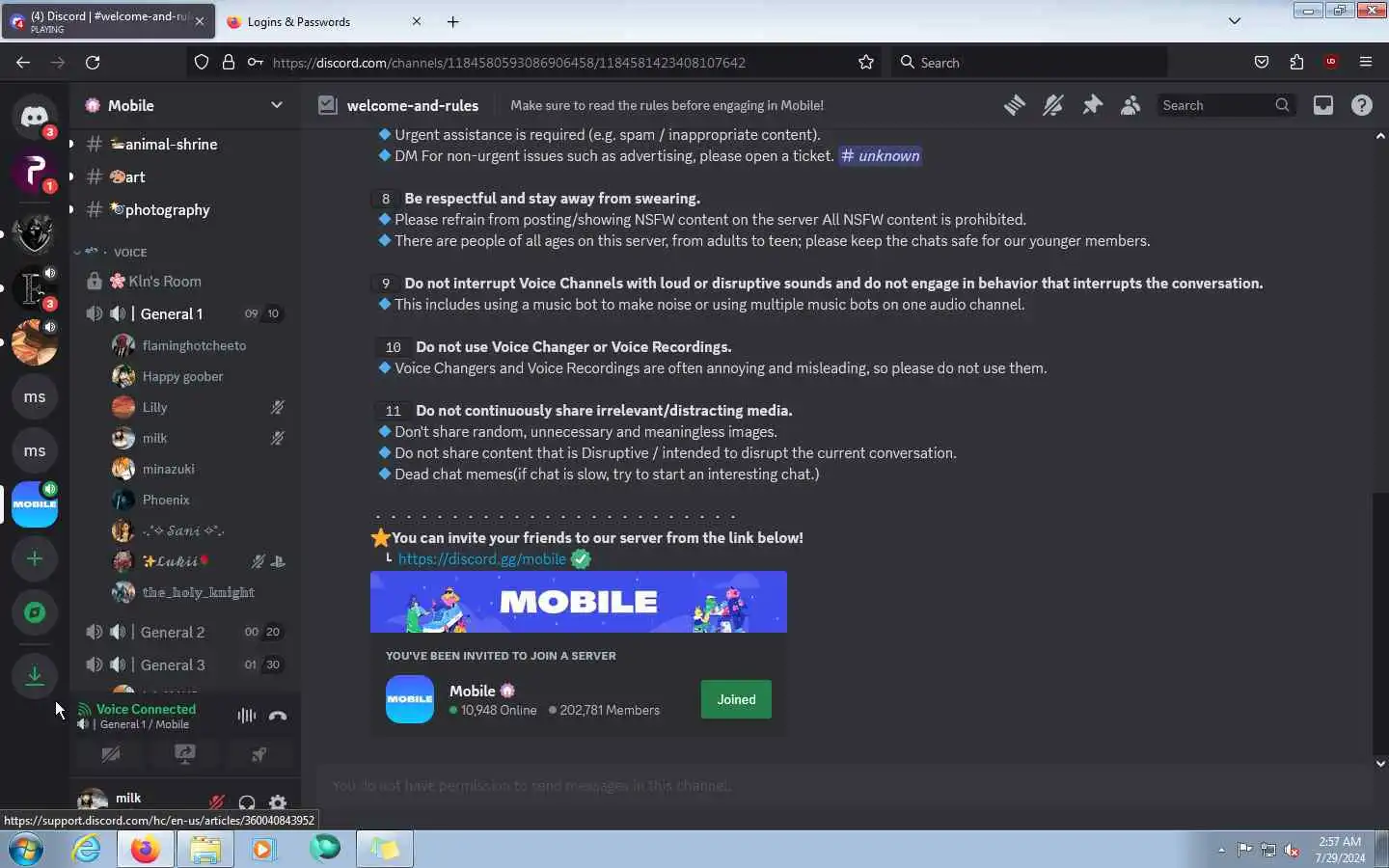
Task: Open the purple P server icon
Action: 35,174
